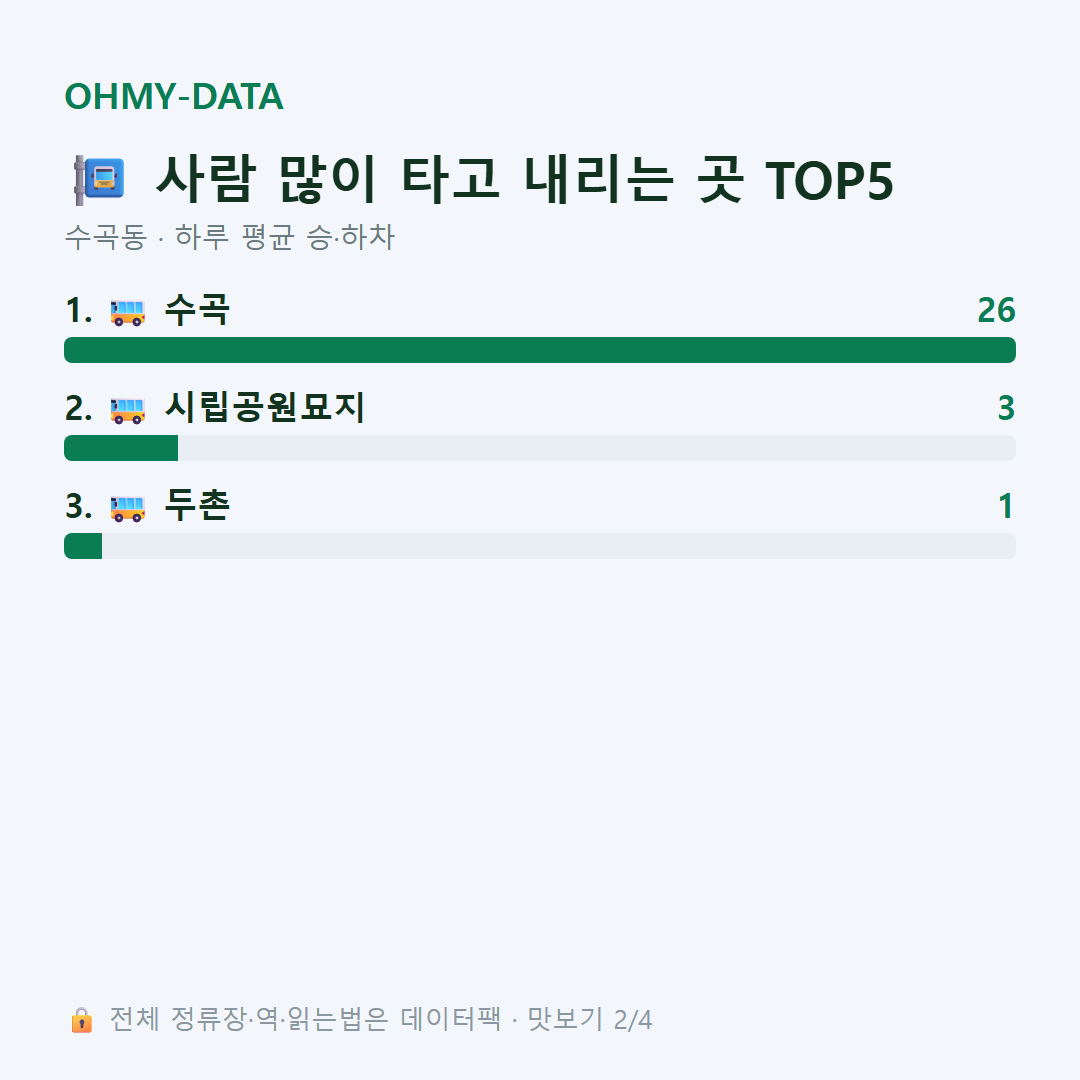This screenshot has height=1080, width=1080.
Task: Click the bus icon next to 두촌
Action: [x=127, y=507]
